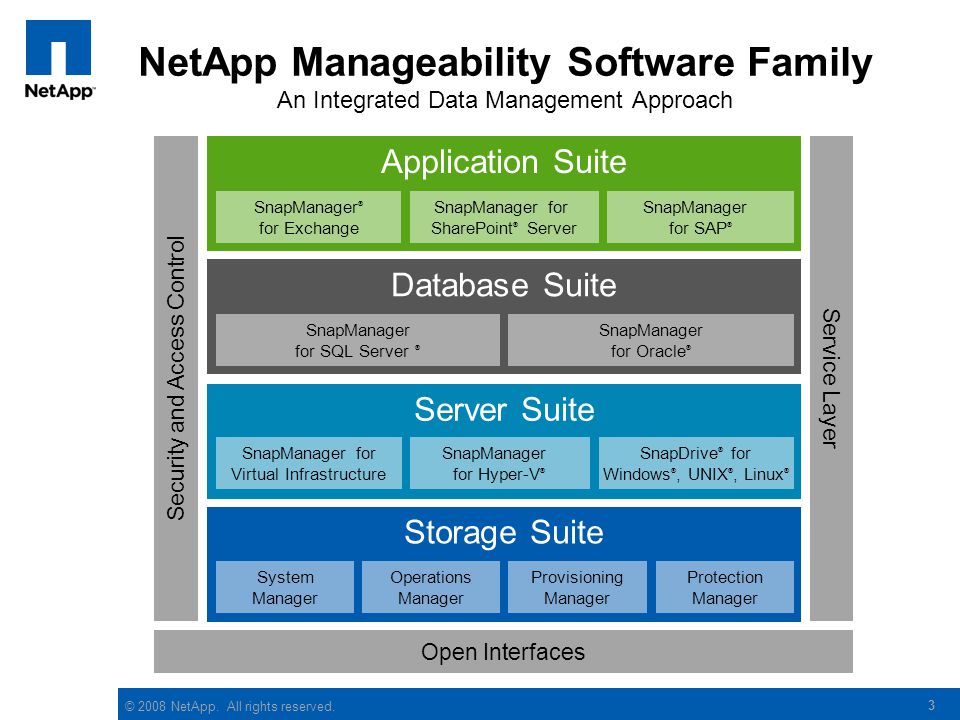Select the SnapManager for SharePoint Server box
The height and width of the screenshot is (720, 960).
[504, 217]
